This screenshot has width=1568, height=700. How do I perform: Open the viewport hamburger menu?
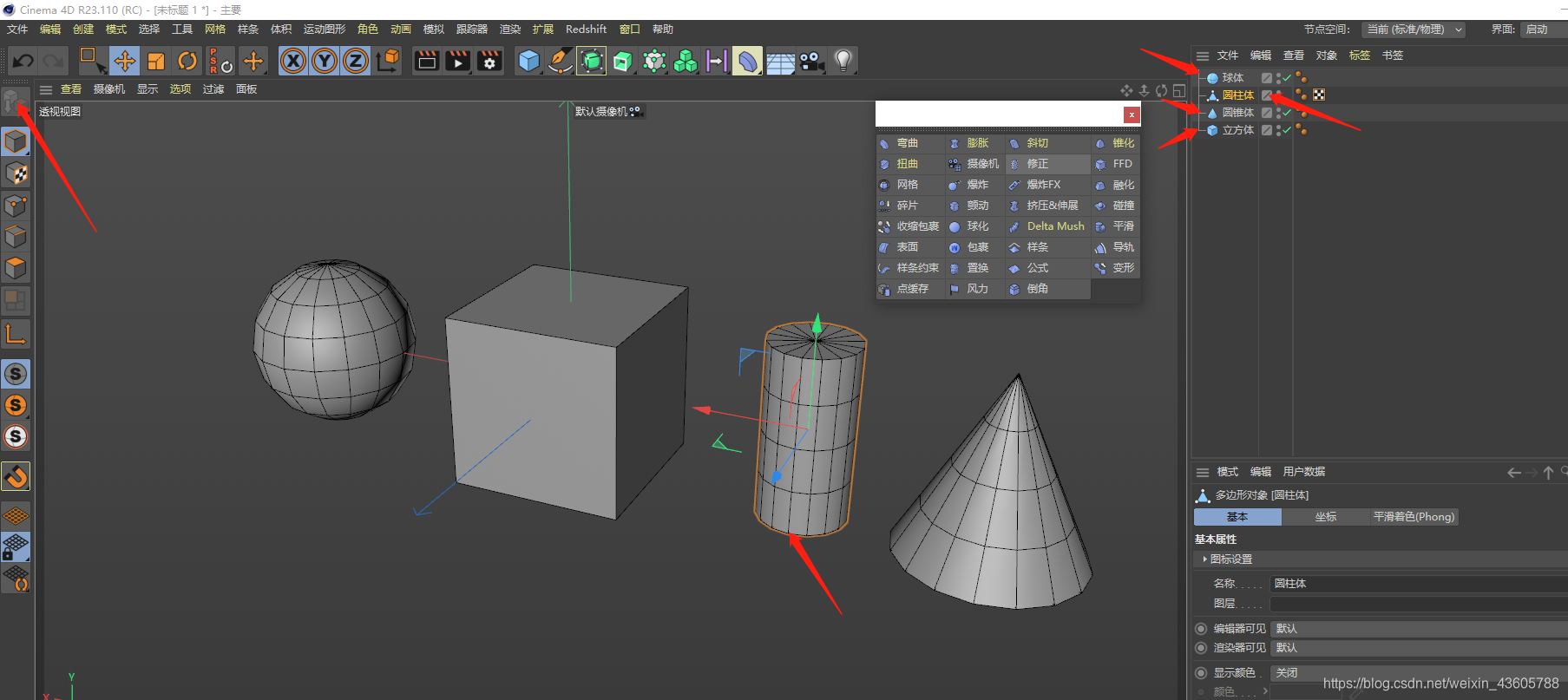pos(46,89)
